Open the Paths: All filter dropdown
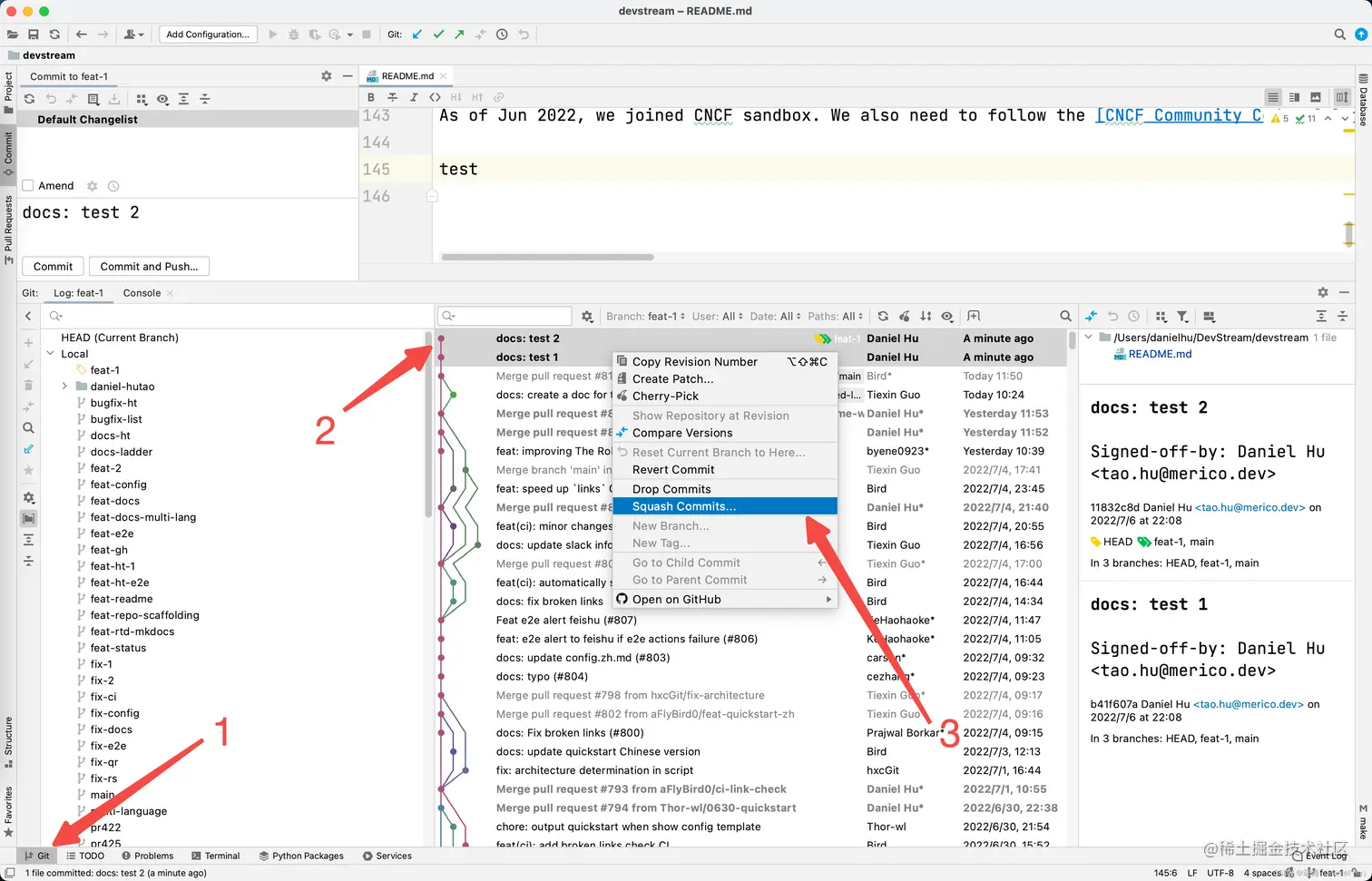Image resolution: width=1372 pixels, height=881 pixels. 835,317
